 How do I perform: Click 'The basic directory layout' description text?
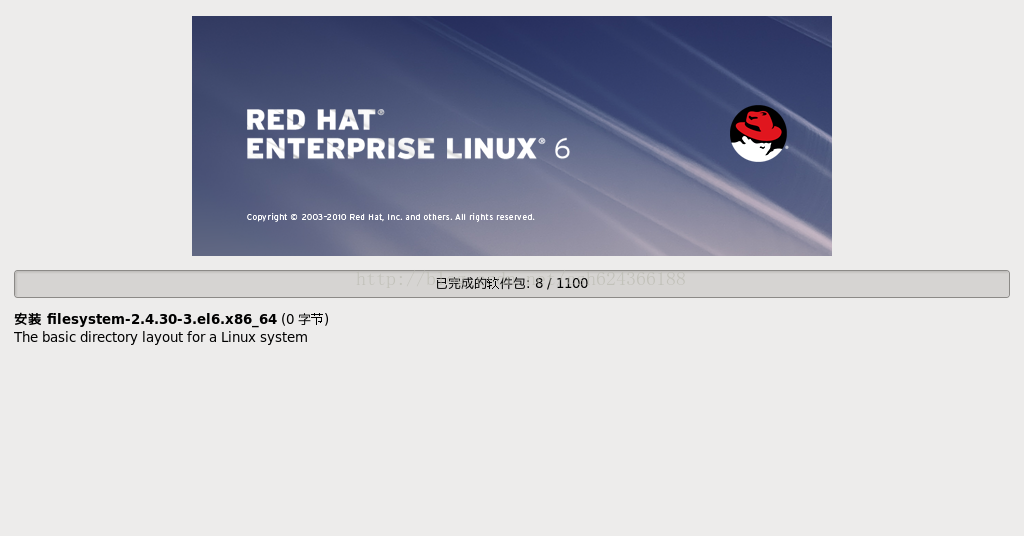[161, 338]
